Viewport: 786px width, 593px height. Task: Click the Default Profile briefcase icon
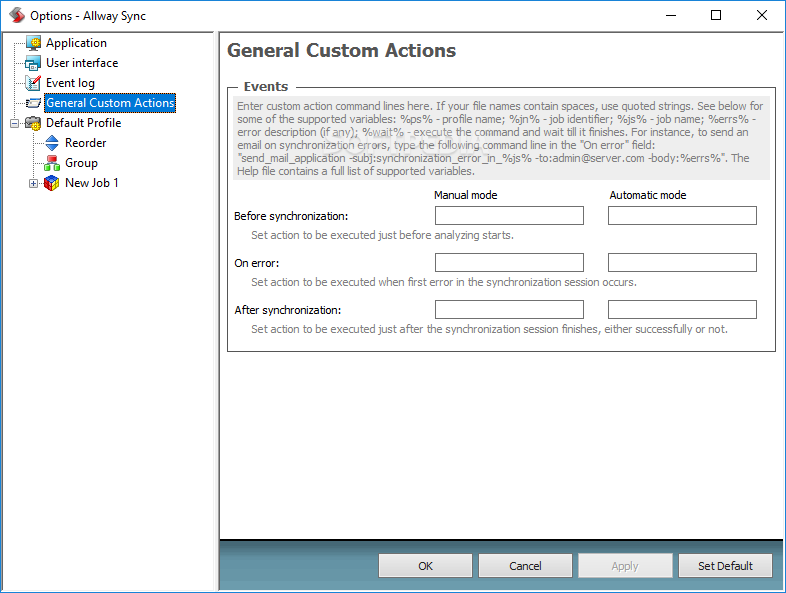pyautogui.click(x=33, y=123)
